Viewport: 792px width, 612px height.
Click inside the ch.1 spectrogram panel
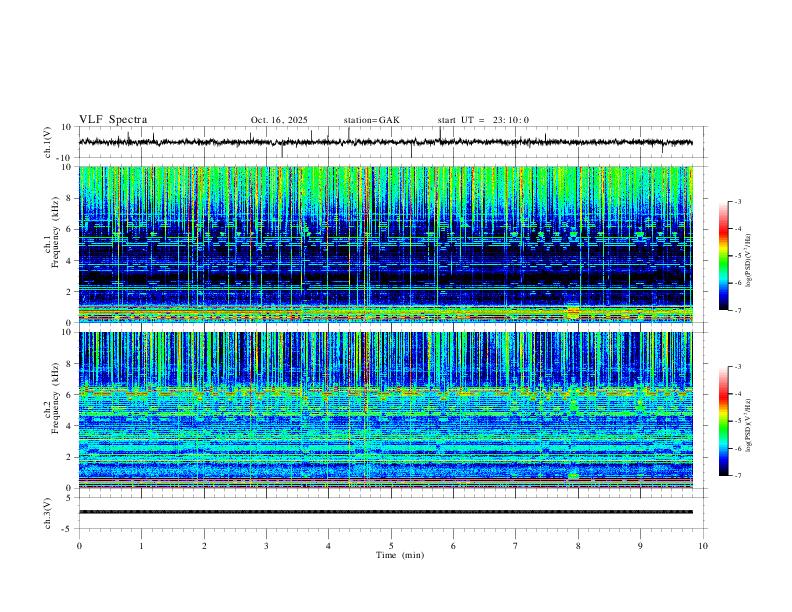(386, 244)
